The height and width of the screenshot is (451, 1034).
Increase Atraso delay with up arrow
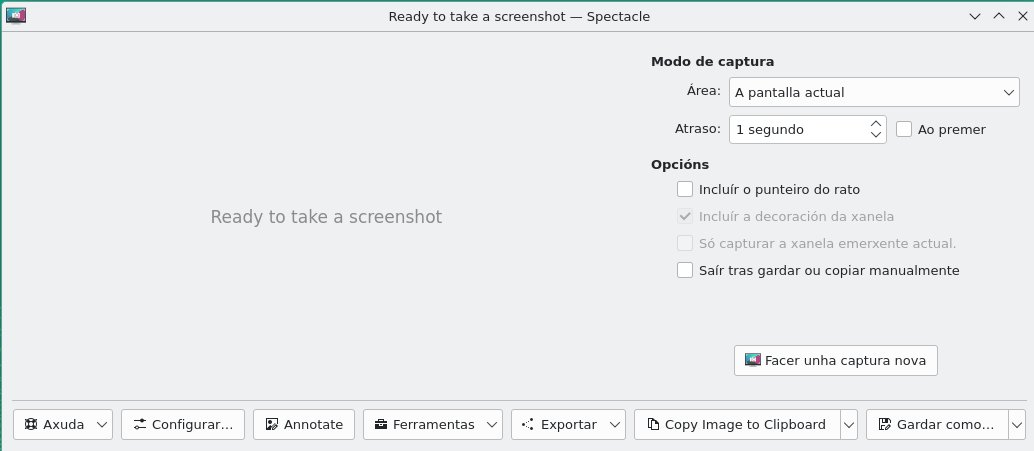click(x=876, y=123)
